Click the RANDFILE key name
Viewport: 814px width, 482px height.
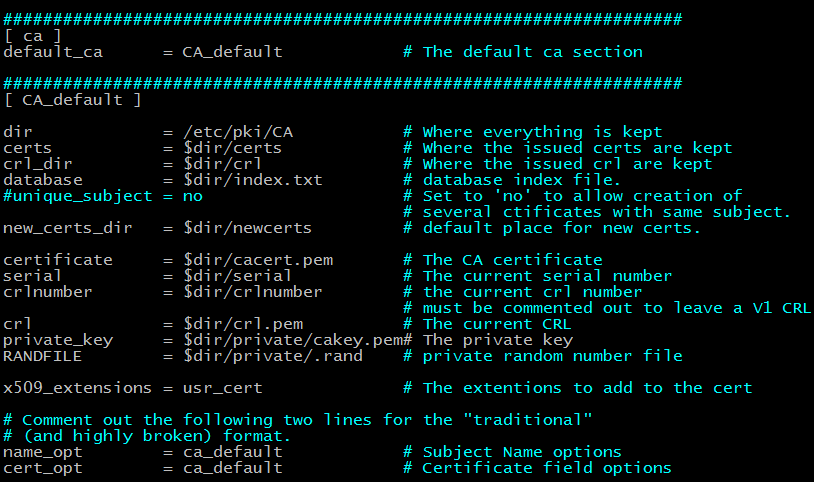click(43, 356)
